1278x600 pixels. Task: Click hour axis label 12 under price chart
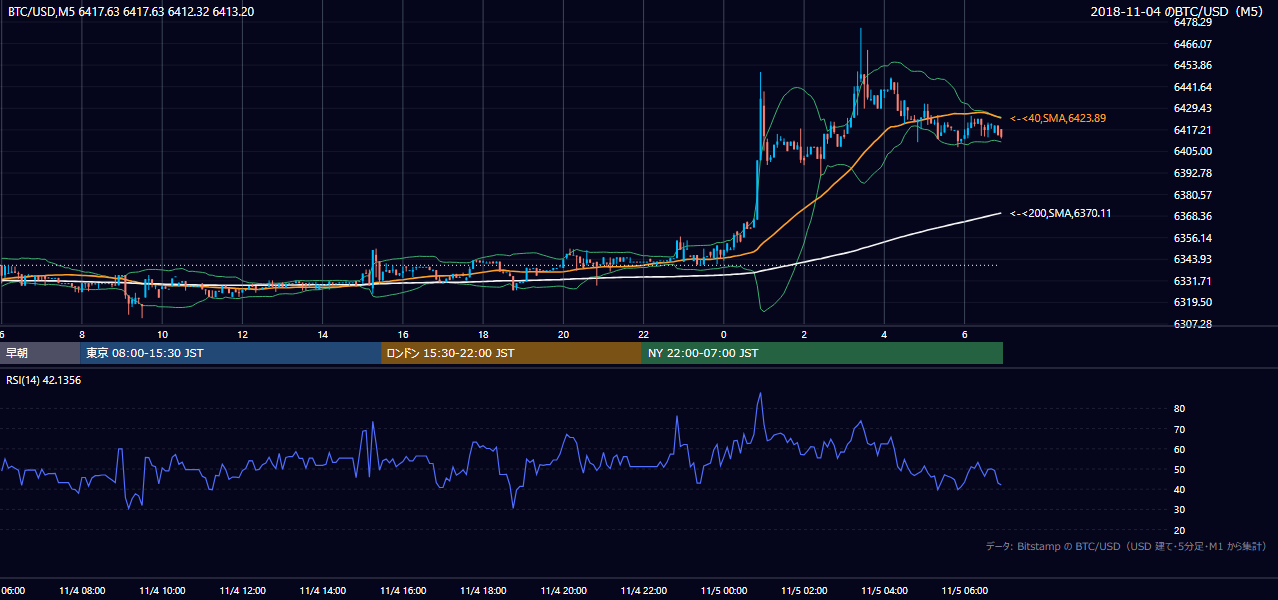point(242,334)
